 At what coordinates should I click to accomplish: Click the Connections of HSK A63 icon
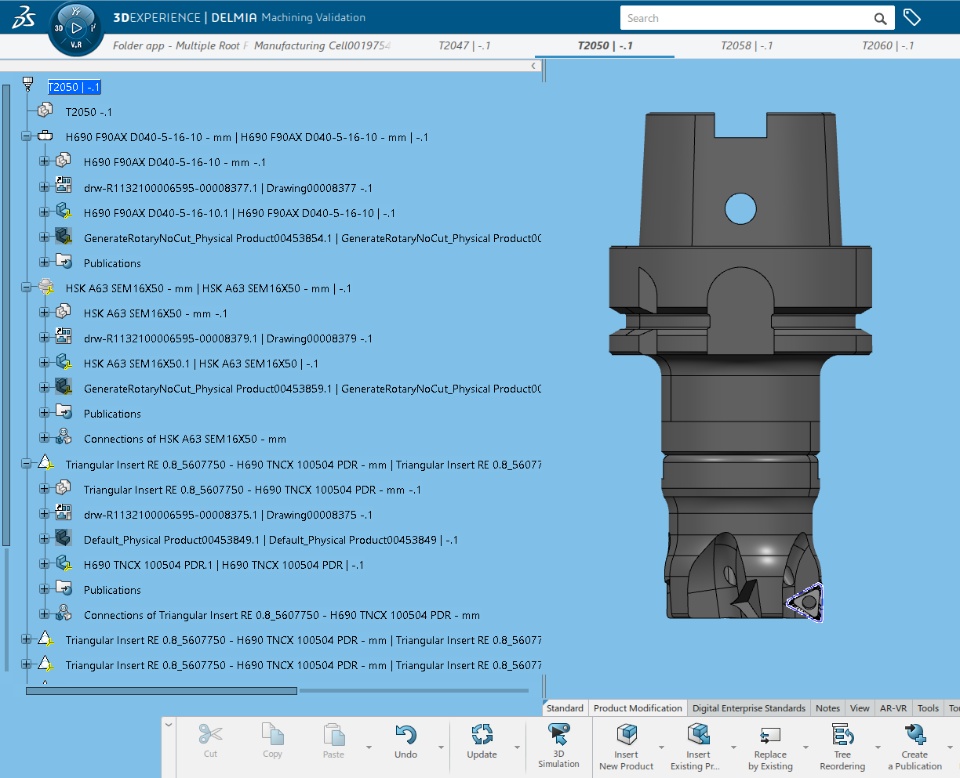pos(64,437)
